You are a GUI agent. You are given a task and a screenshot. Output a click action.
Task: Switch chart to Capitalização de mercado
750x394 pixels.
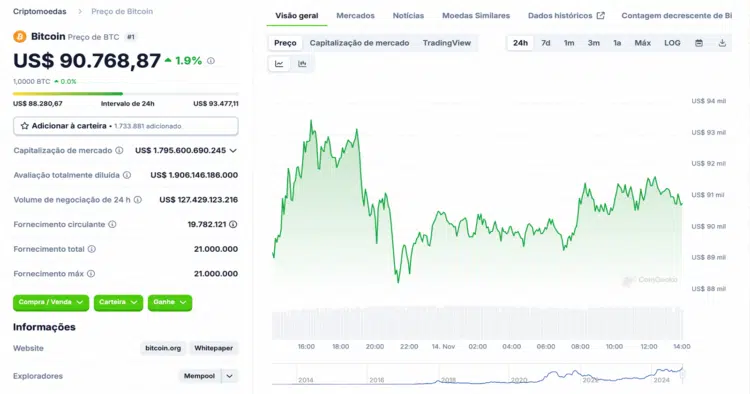359,43
